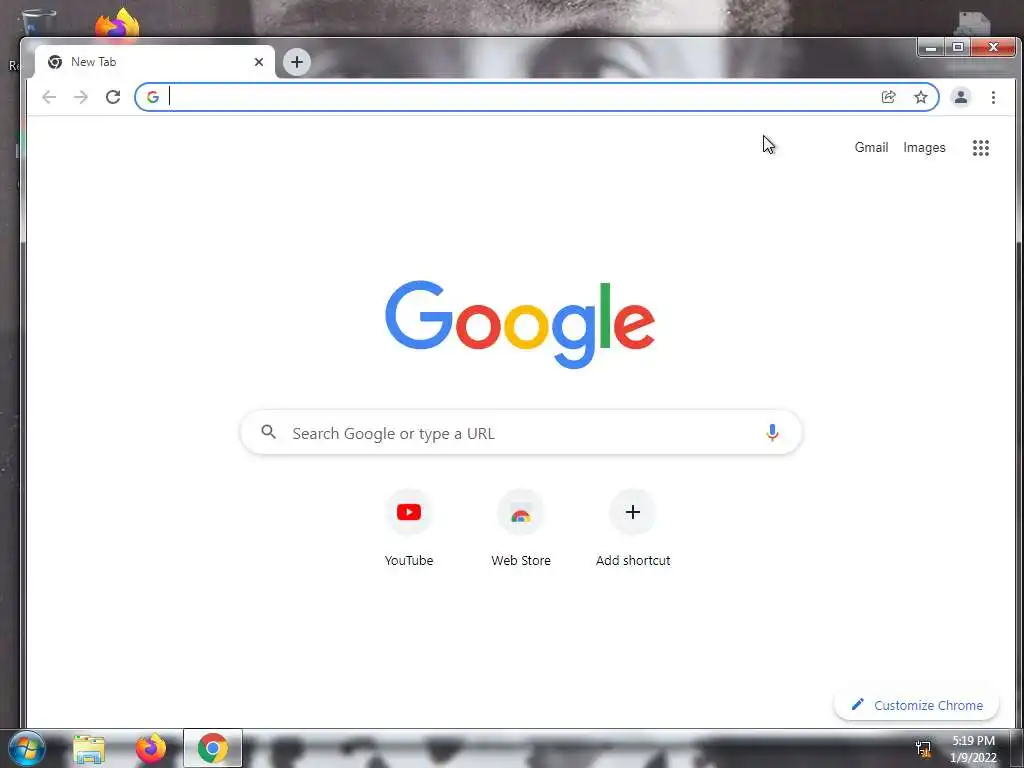Select the New Tab tab
Viewport: 1024px width, 768px height.
[154, 62]
